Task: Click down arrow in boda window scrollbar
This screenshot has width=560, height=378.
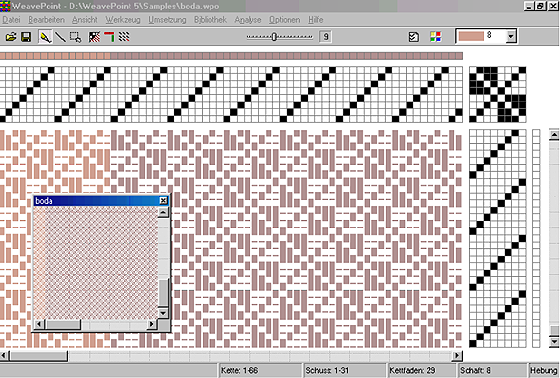Action: (x=163, y=313)
